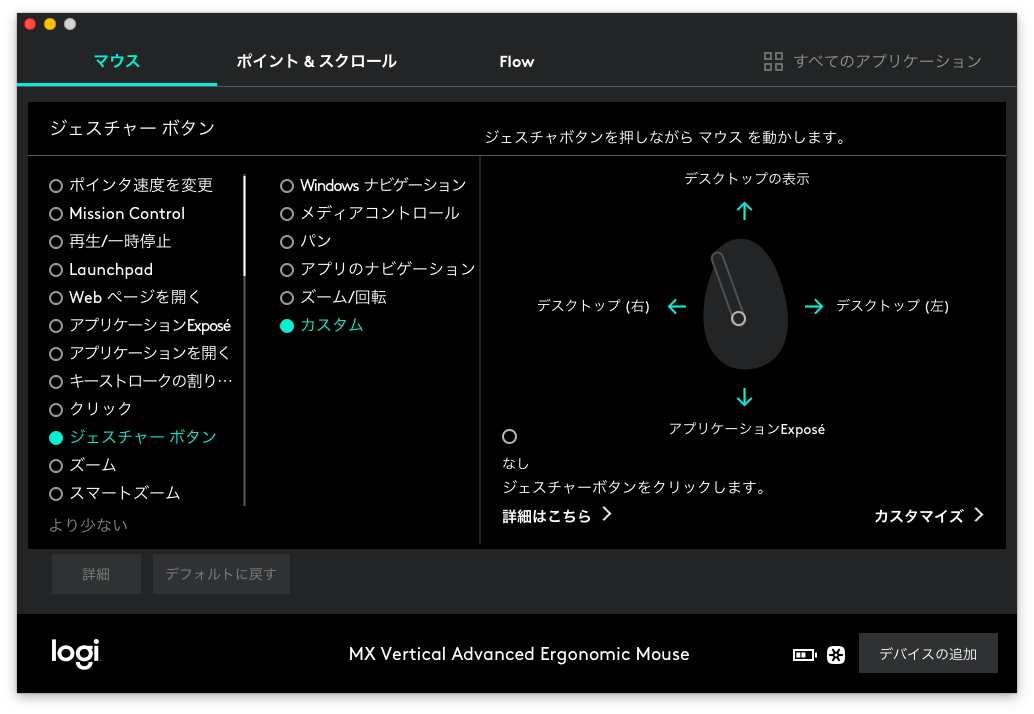Screen dimensions: 1034x714
Task: Choose the ズーム option
Action: coord(83,465)
